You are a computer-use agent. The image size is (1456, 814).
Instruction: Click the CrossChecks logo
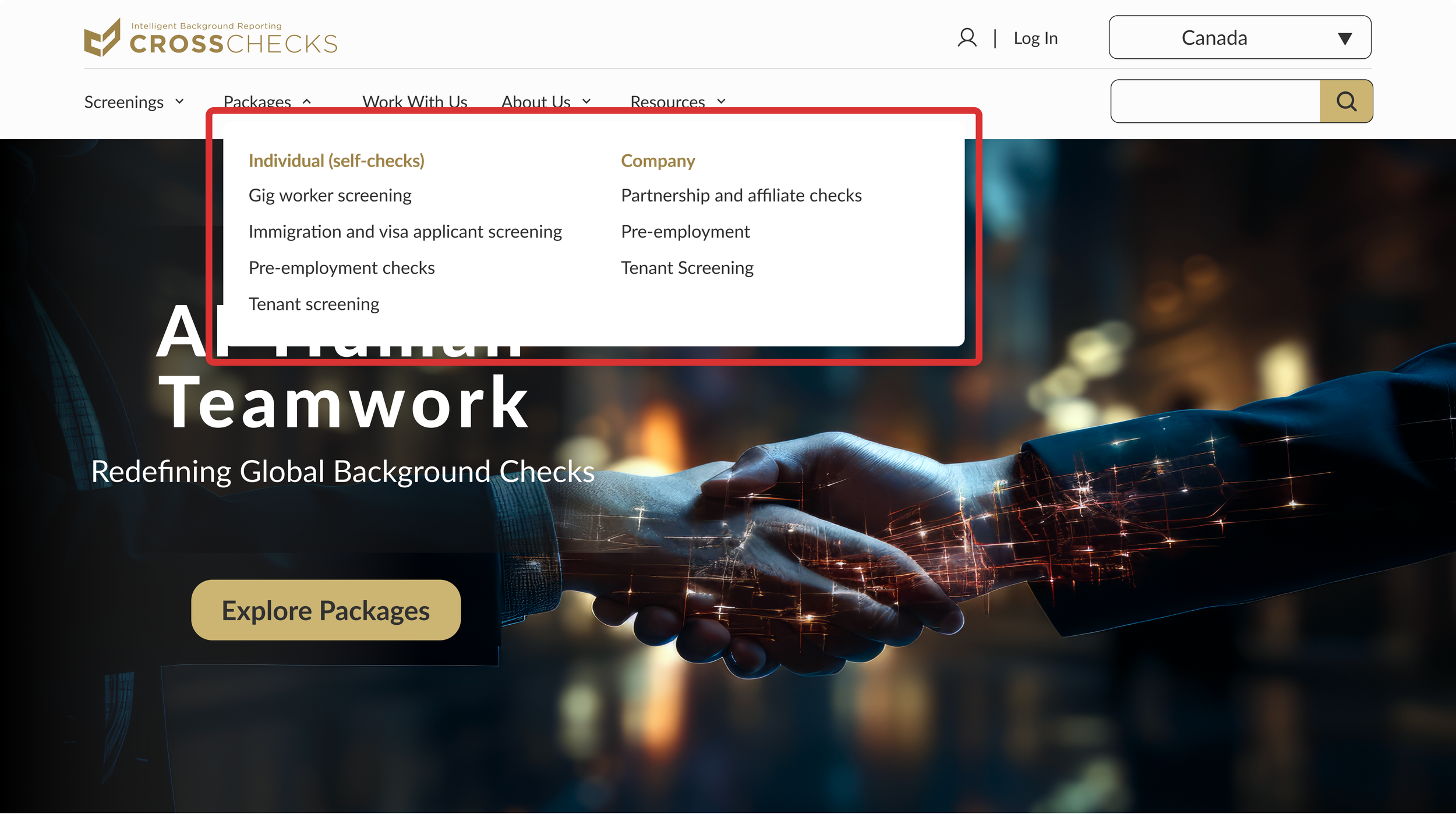click(210, 38)
